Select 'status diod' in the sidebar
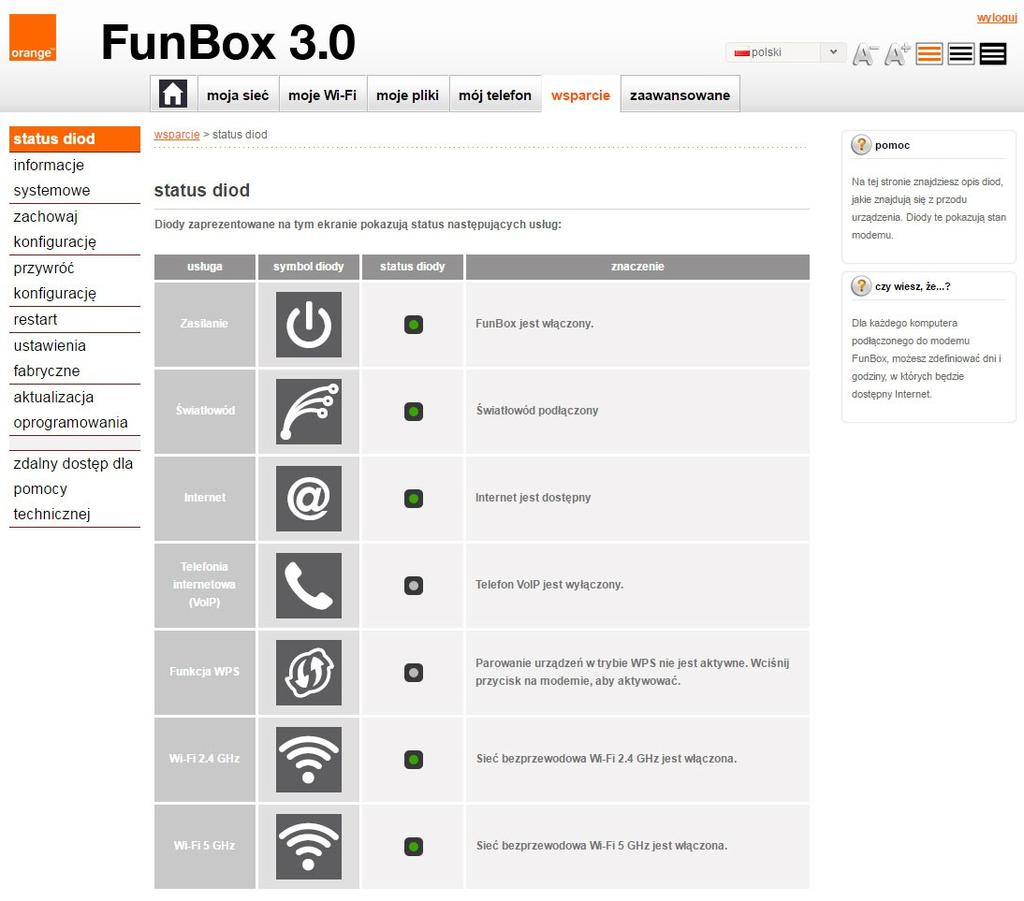Viewport: 1024px width, 901px height. click(74, 138)
